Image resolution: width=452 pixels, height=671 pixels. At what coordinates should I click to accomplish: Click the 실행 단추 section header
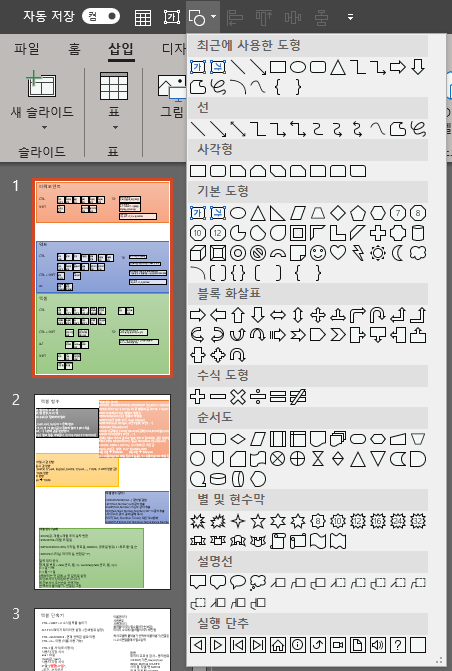tap(308, 623)
